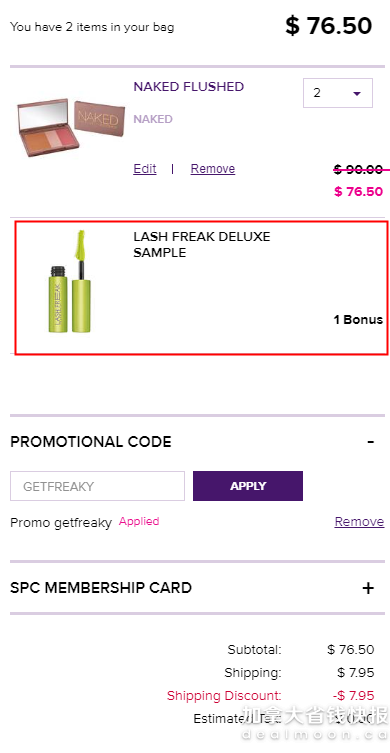Expand the SPC Membership Card section
This screenshot has height=753, width=390.
[197, 588]
